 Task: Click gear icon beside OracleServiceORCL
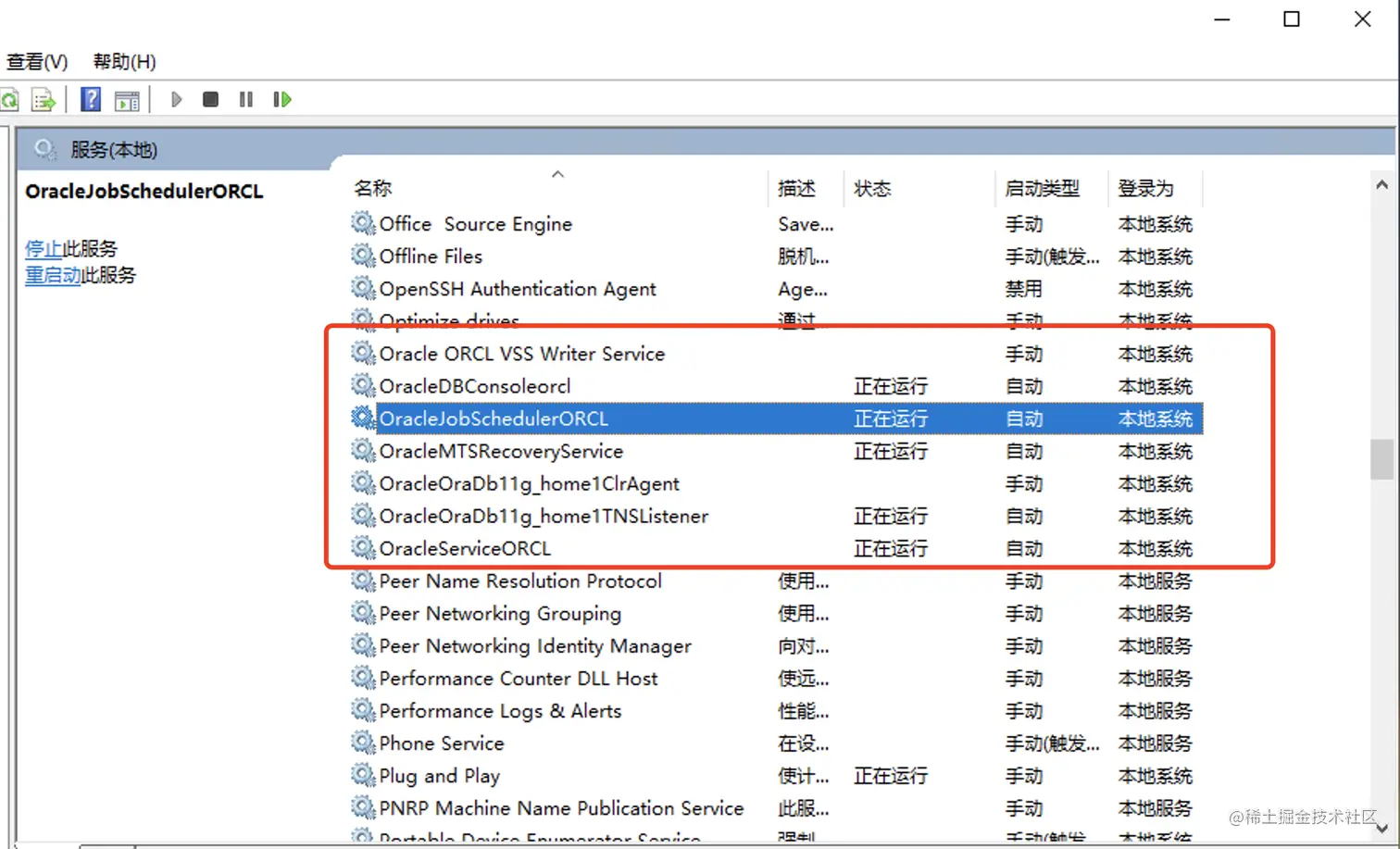point(363,547)
